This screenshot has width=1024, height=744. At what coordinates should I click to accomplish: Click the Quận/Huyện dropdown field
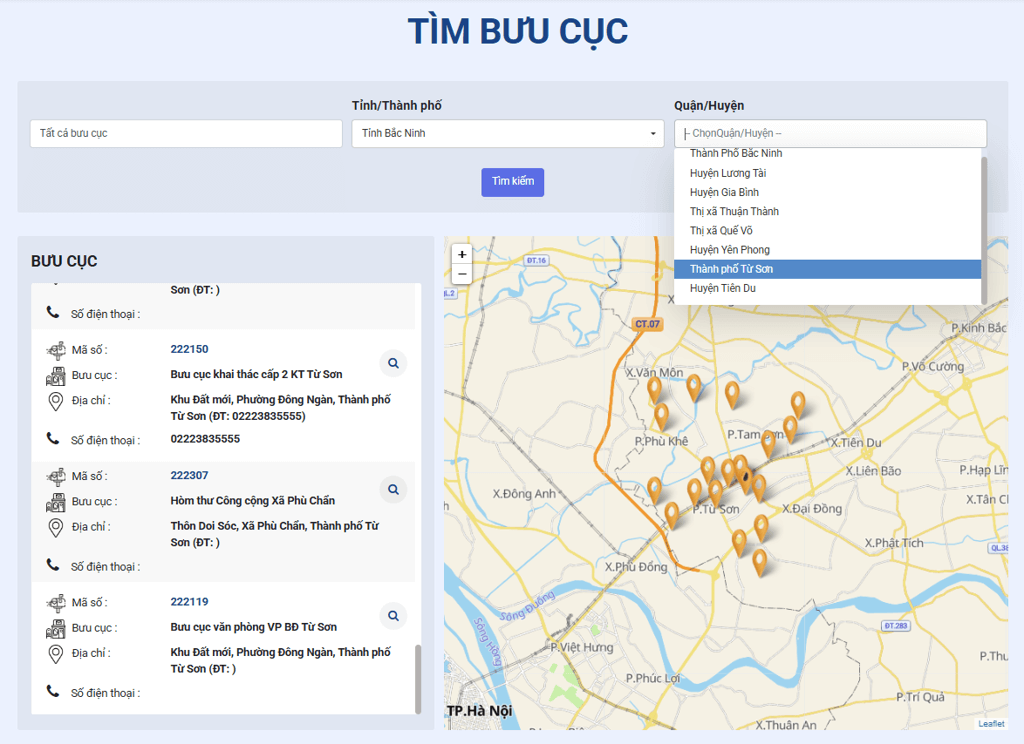[830, 133]
